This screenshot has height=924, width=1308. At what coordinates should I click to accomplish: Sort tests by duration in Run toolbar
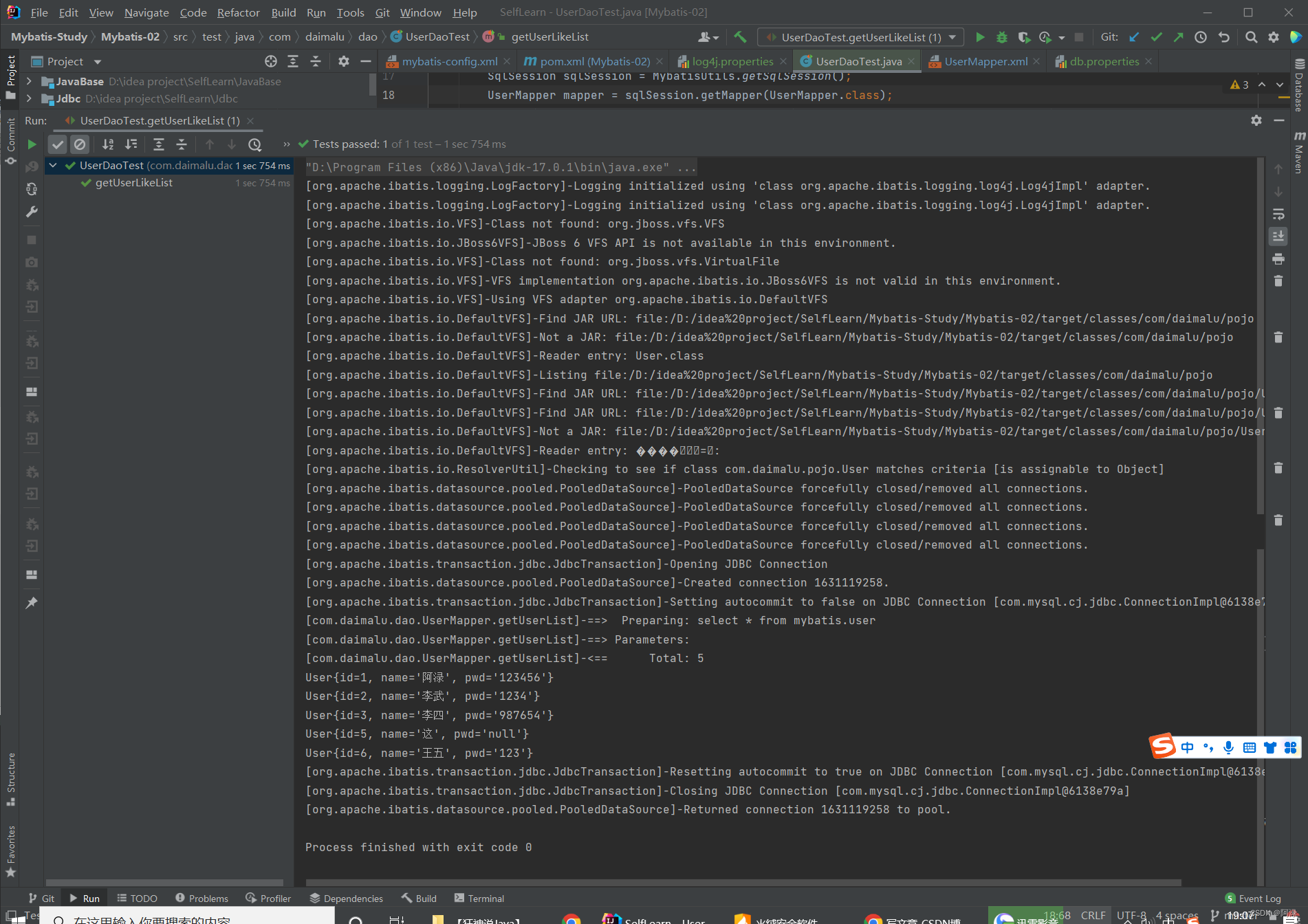(x=131, y=144)
